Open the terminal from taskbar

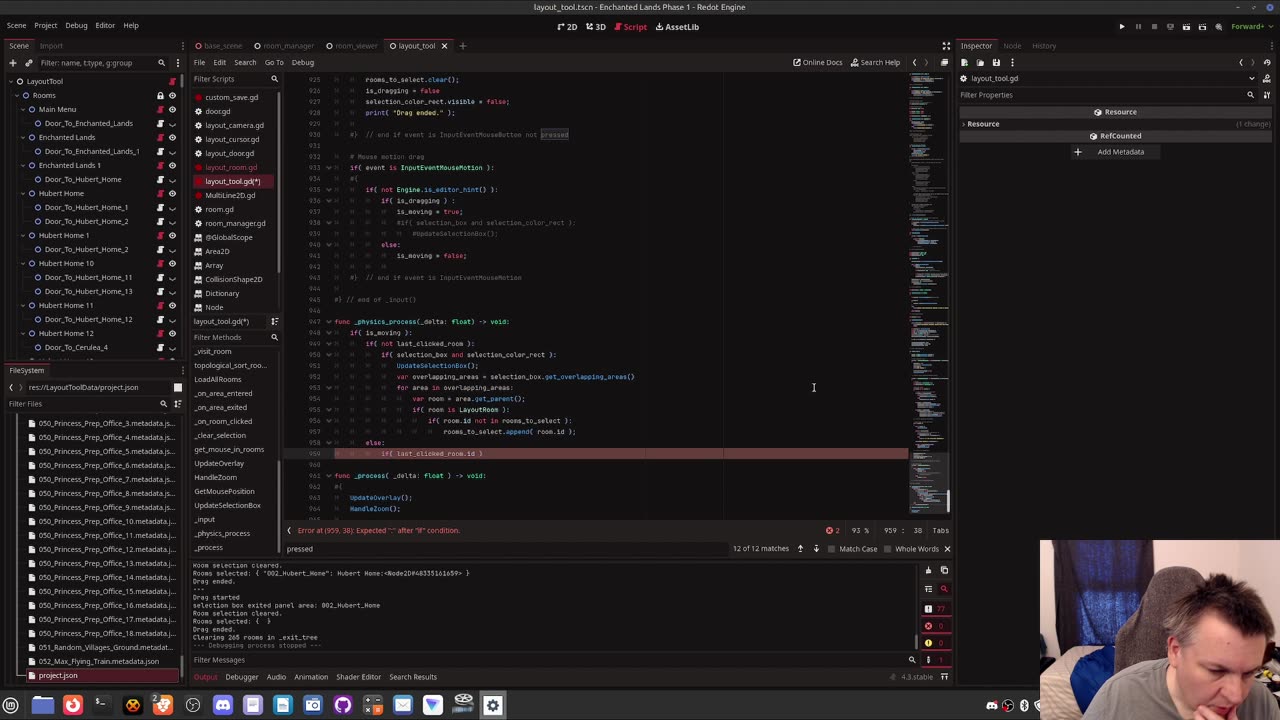(x=102, y=705)
